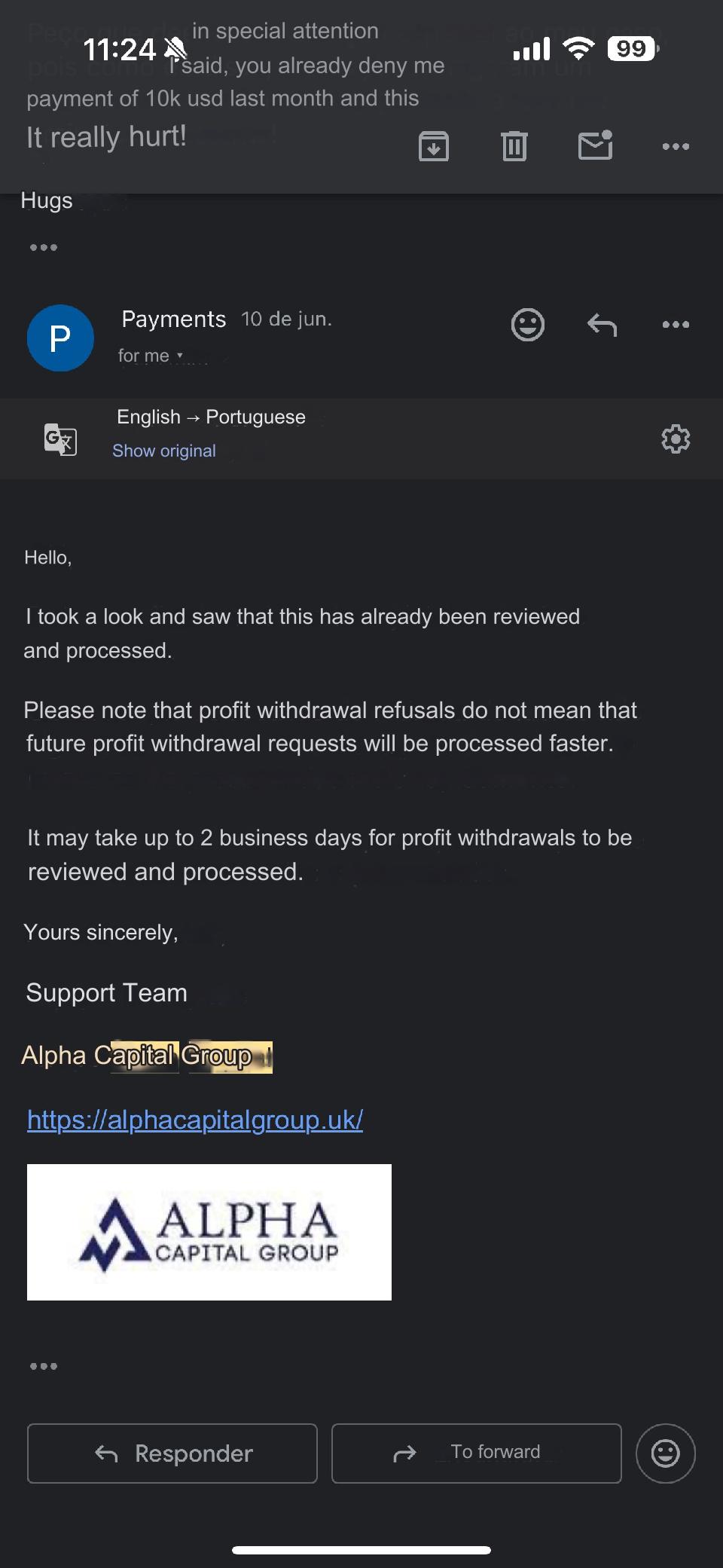This screenshot has height=1568, width=723.
Task: Tap the Payments sender name
Action: (x=174, y=319)
